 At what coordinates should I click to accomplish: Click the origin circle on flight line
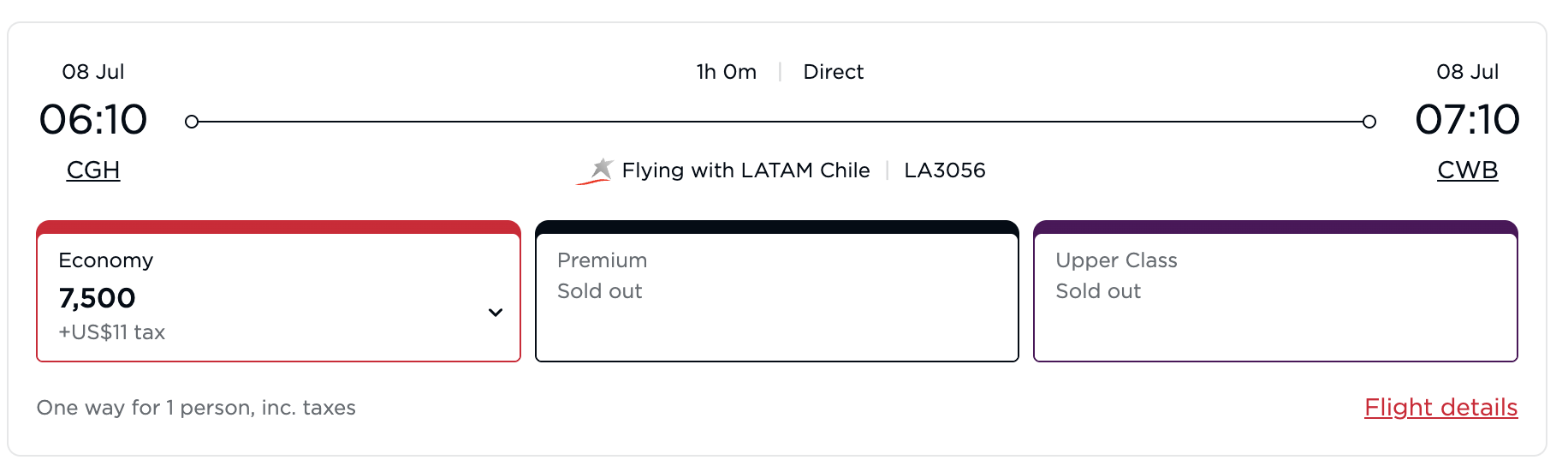pyautogui.click(x=192, y=122)
